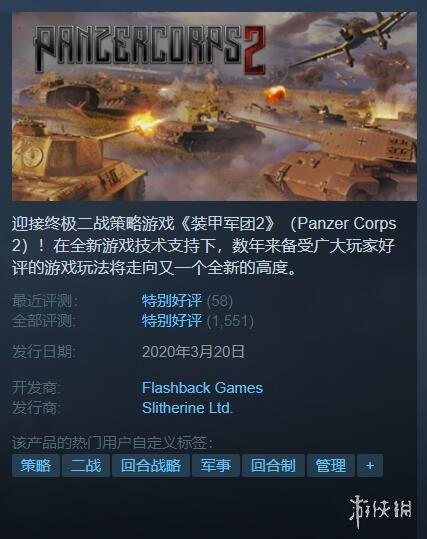Image resolution: width=427 pixels, height=539 pixels.
Task: Click the release date 2020年3月20日
Action: point(193,352)
